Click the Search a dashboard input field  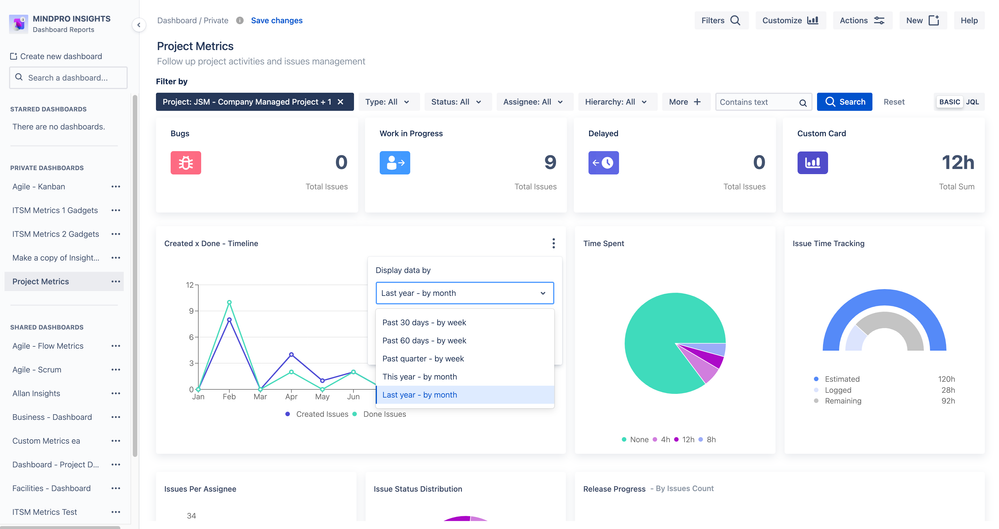(68, 78)
